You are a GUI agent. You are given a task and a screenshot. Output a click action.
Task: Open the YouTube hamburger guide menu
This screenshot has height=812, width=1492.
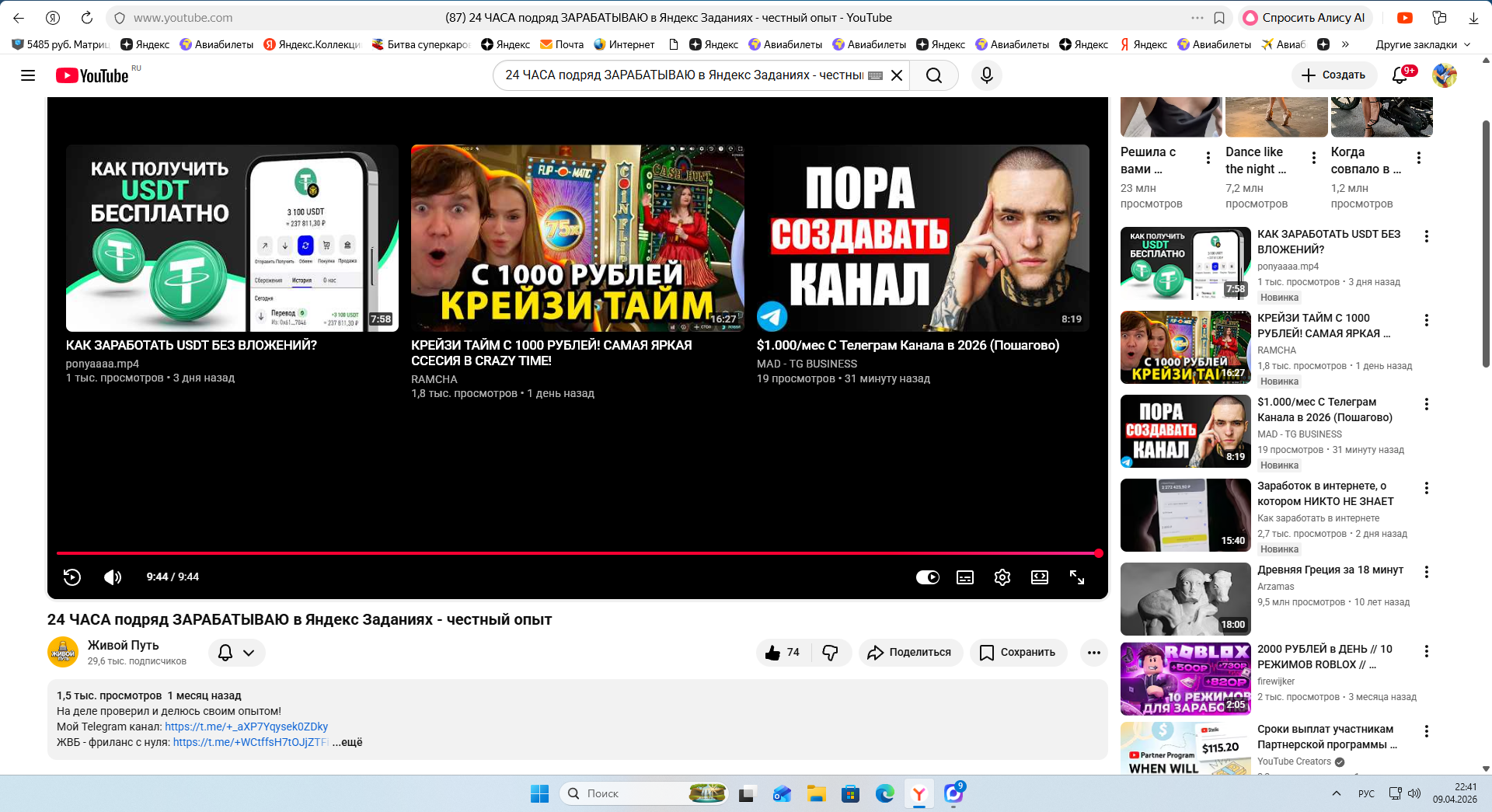click(28, 75)
